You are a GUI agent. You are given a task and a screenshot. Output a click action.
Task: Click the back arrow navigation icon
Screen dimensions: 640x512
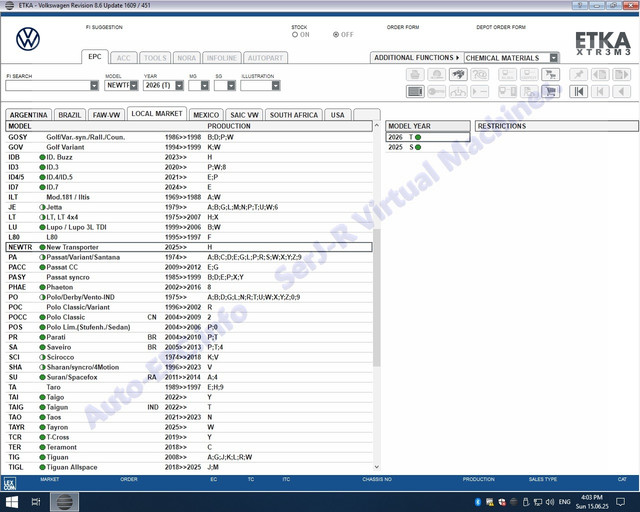(622, 91)
